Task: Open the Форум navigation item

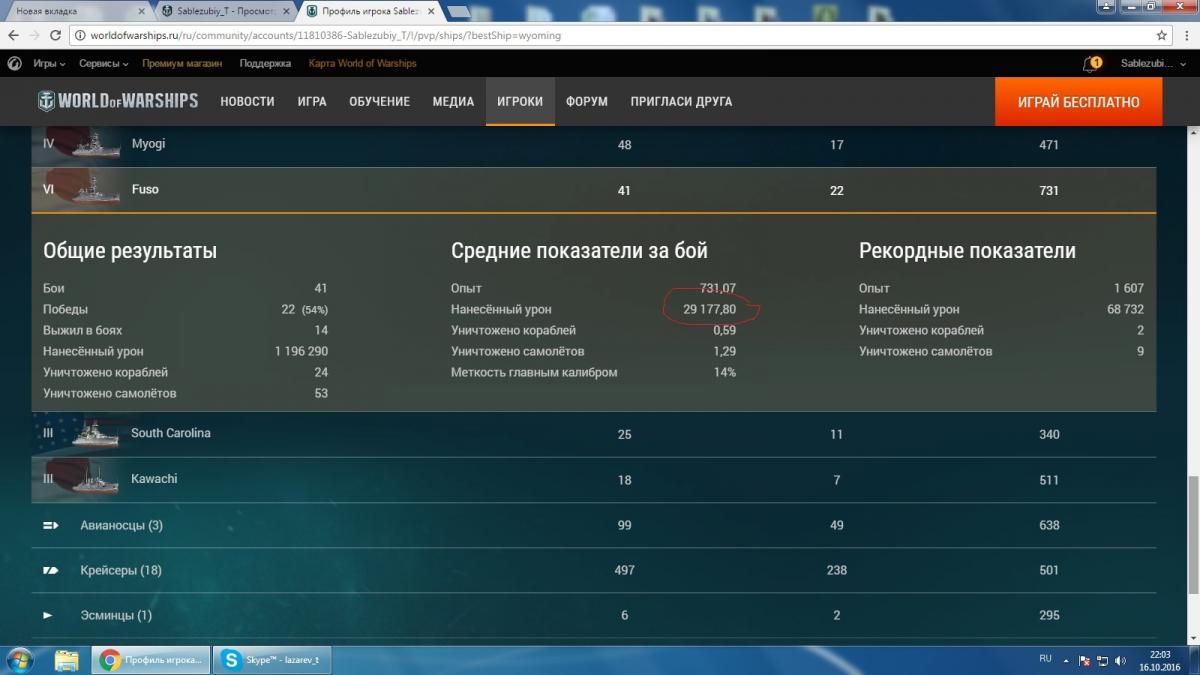Action: (587, 101)
